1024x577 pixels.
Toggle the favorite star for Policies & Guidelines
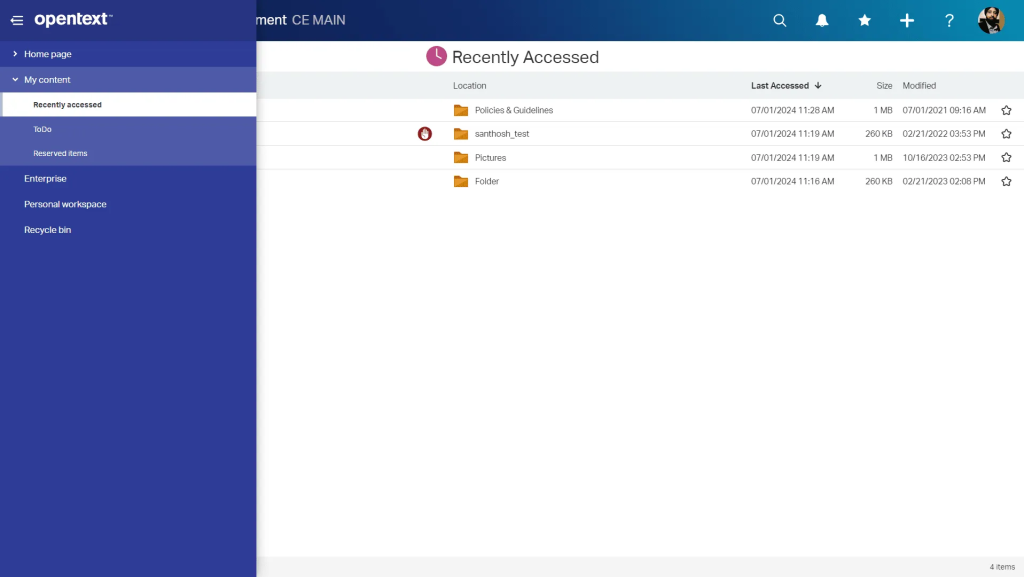(x=1006, y=110)
